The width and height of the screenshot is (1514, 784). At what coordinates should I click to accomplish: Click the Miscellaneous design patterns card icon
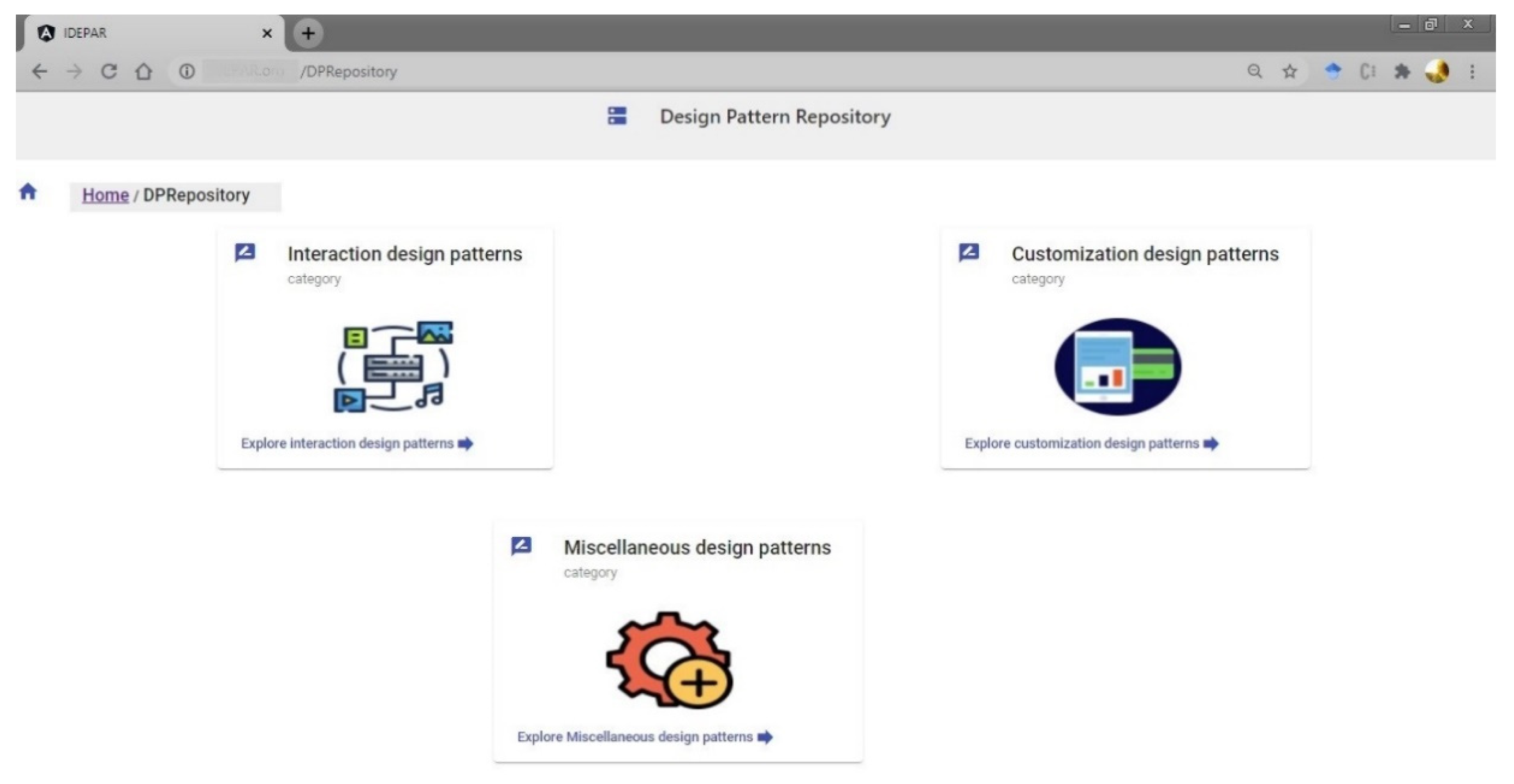click(521, 546)
